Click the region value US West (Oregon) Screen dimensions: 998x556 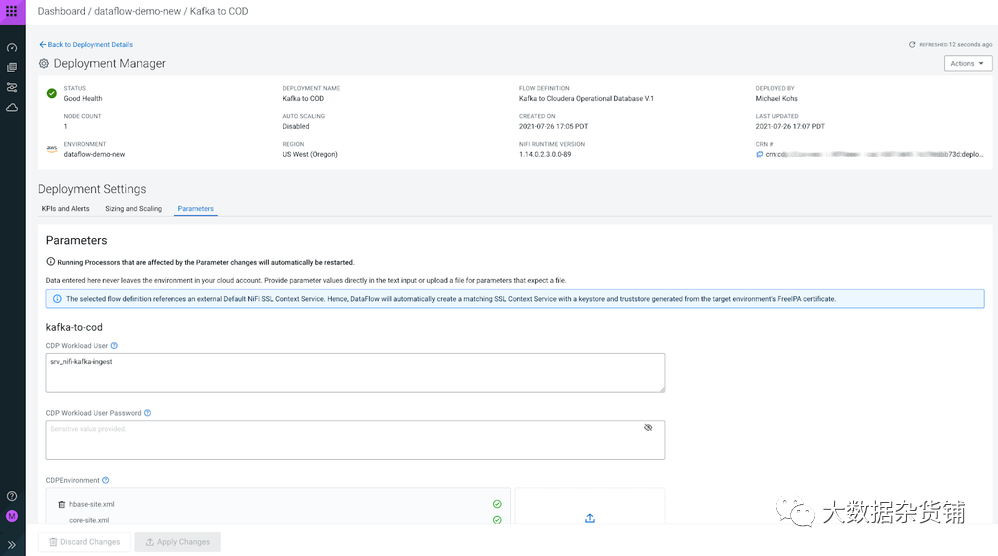tap(310, 155)
